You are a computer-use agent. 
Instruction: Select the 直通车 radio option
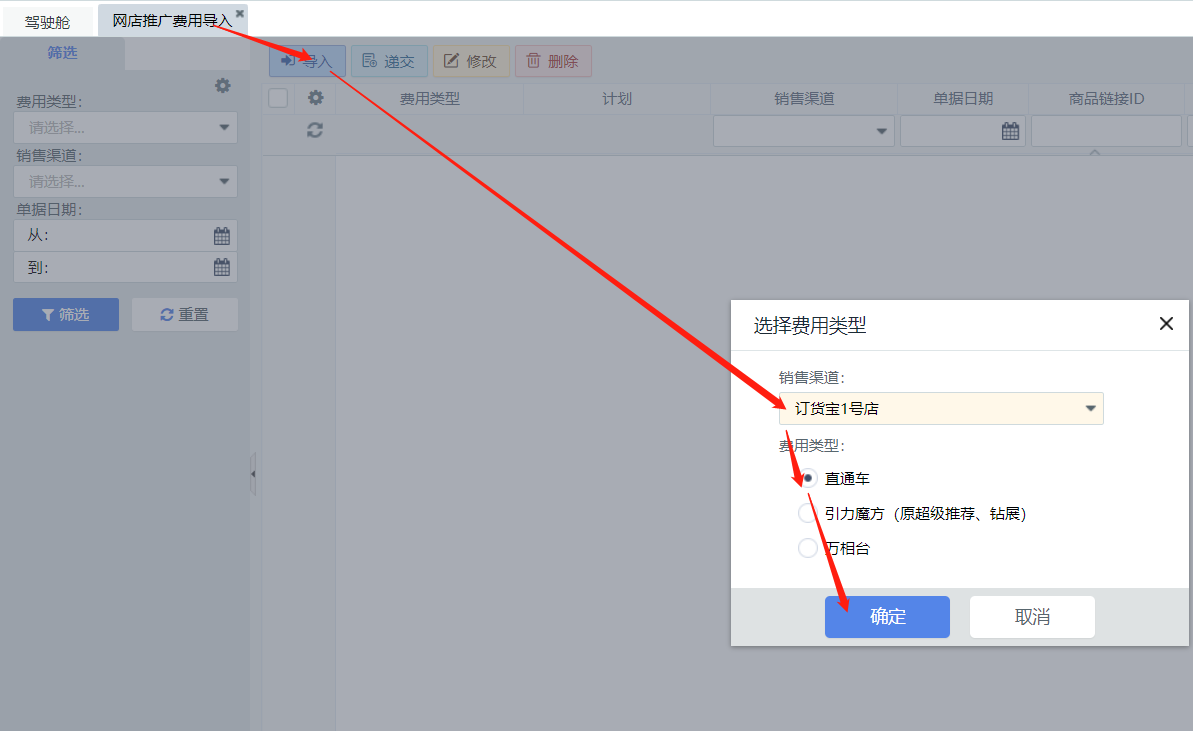[x=808, y=479]
